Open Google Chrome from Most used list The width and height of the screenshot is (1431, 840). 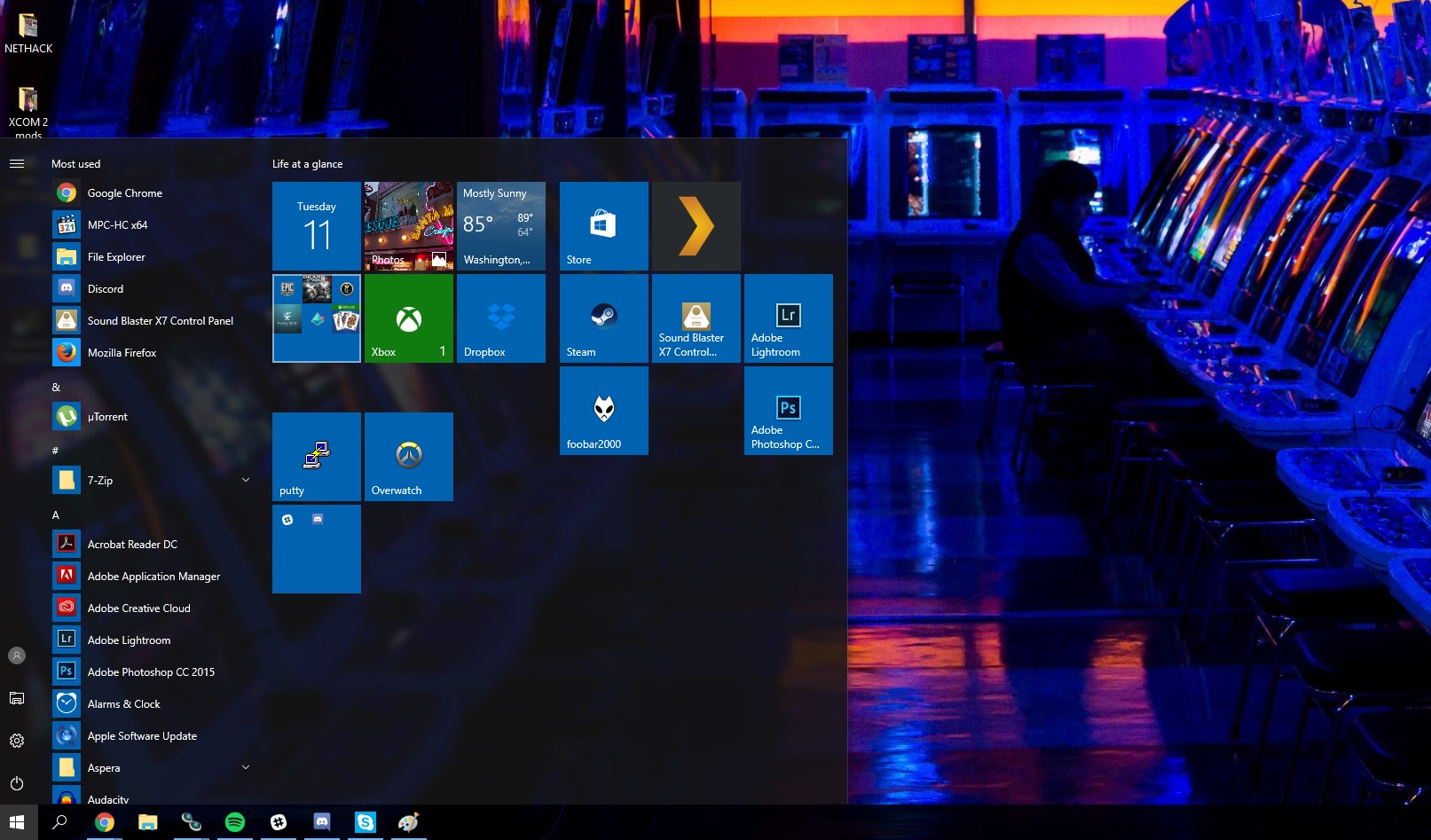[151, 192]
